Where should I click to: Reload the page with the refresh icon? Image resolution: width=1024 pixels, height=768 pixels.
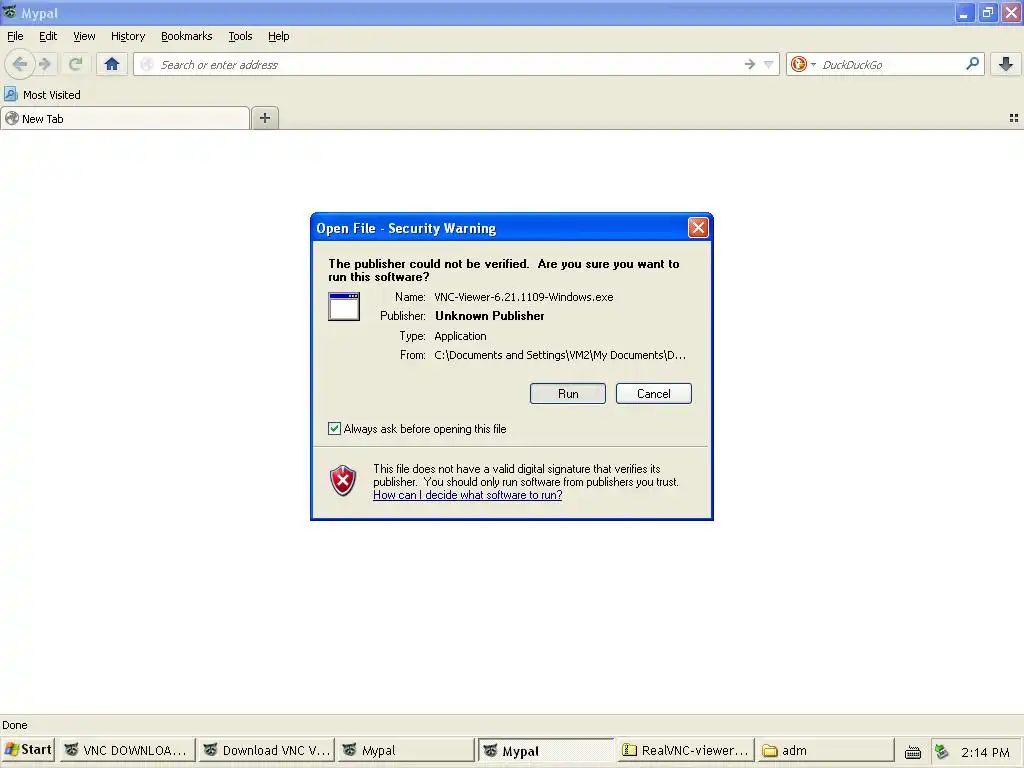pos(75,64)
